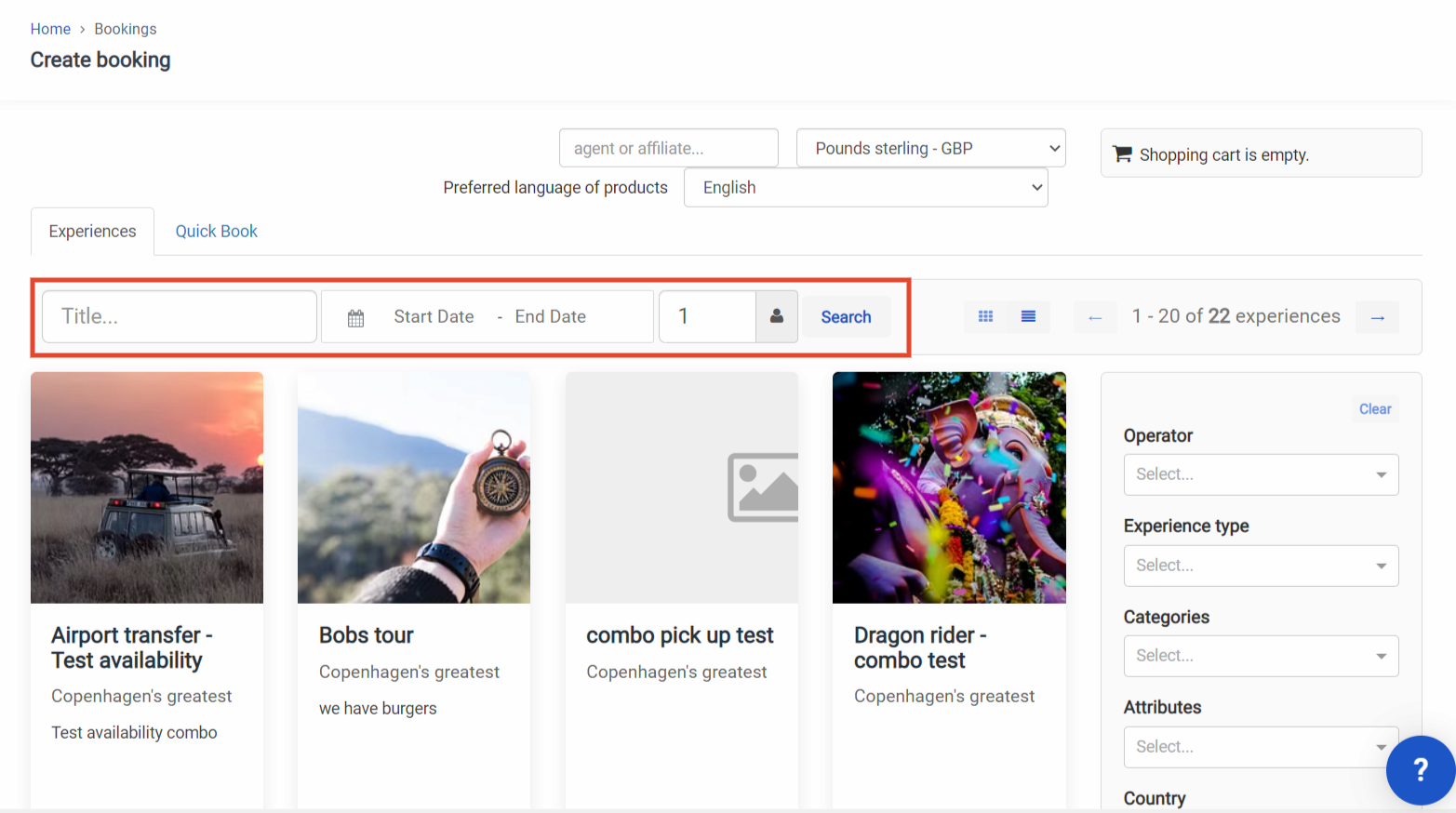1456x813 pixels.
Task: Open the currency dropdown Pounds sterling - GBP
Action: (x=931, y=149)
